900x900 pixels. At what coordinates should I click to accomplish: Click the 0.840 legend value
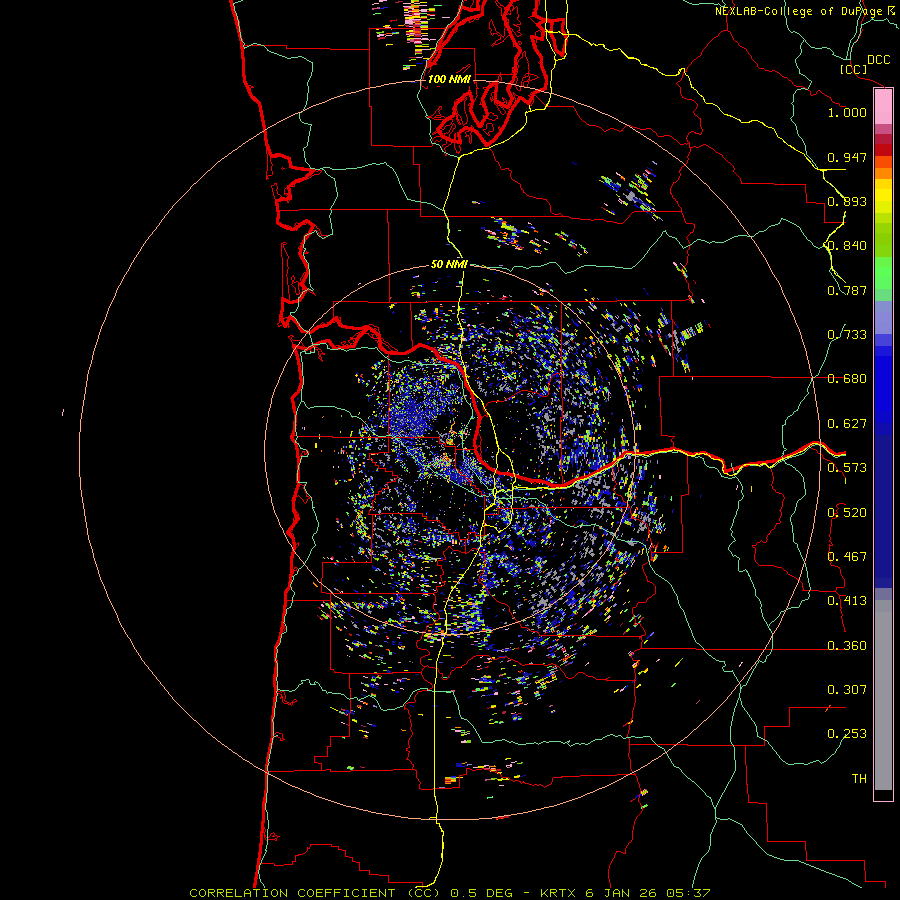click(x=847, y=246)
